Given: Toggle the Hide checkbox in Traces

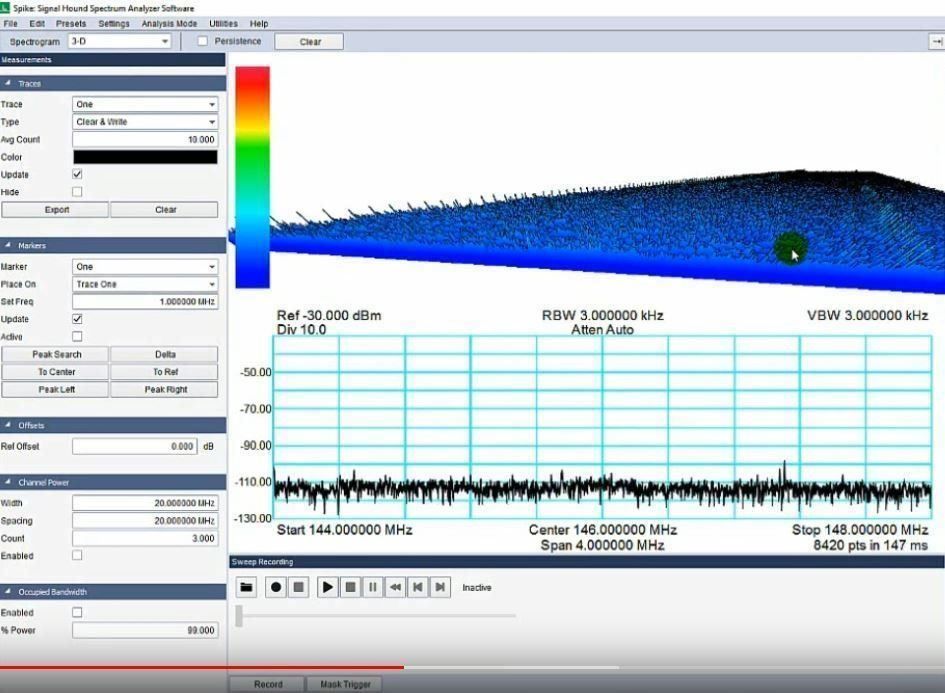Looking at the screenshot, I should pyautogui.click(x=77, y=192).
